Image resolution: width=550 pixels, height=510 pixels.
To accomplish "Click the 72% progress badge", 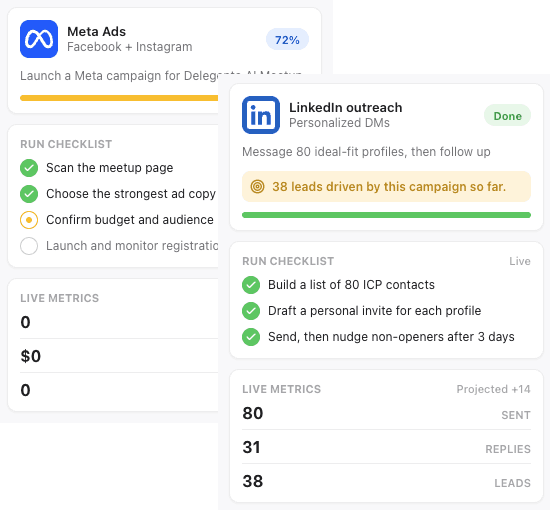I will 287,39.
